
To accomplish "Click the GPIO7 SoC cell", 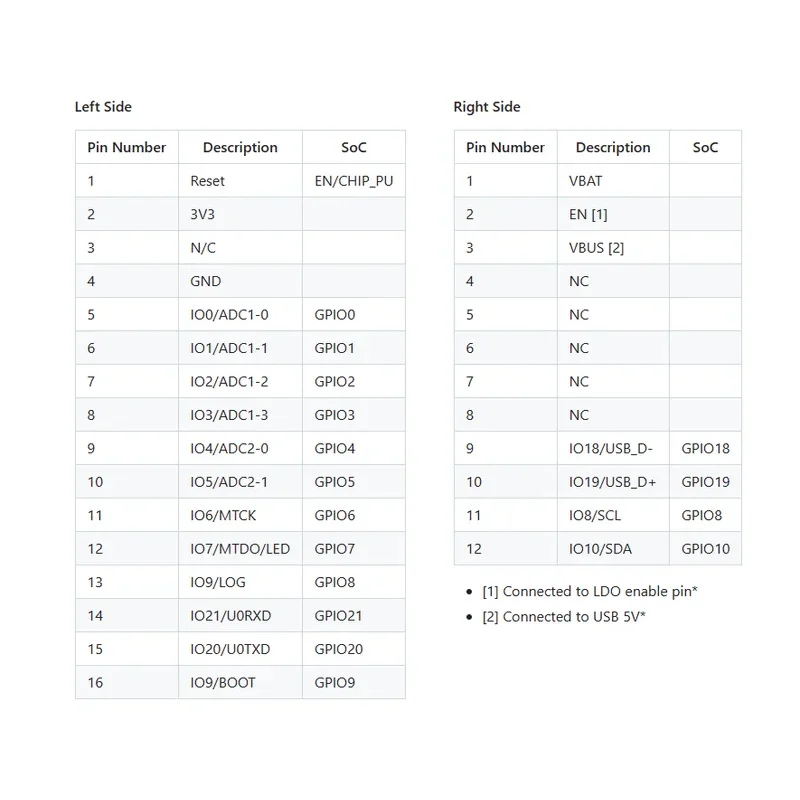I will click(x=354, y=548).
